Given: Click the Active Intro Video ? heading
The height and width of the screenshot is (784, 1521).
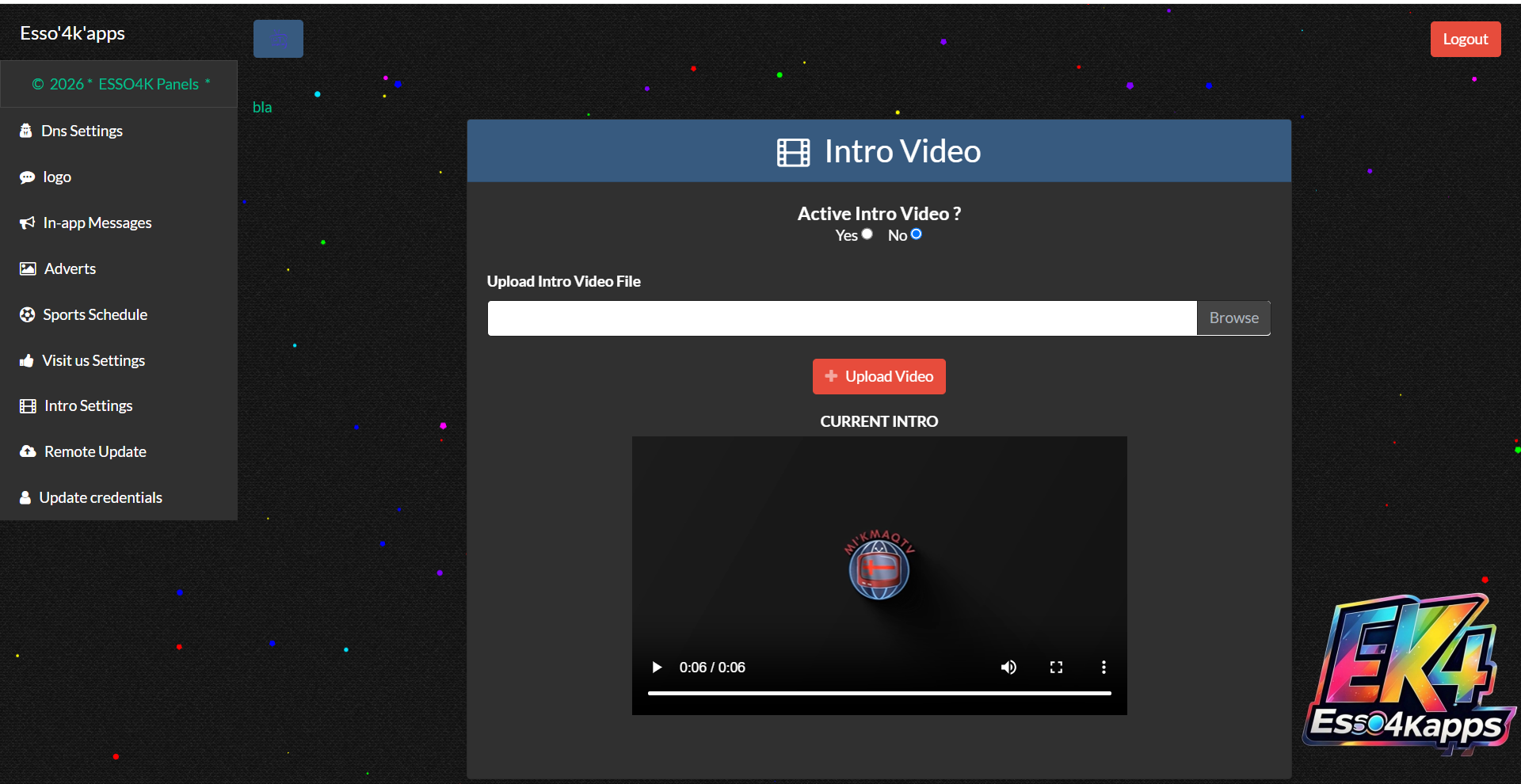Looking at the screenshot, I should tap(879, 214).
